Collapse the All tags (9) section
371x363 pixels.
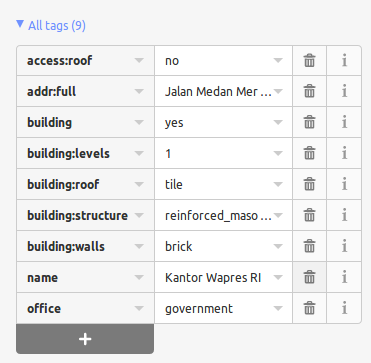(51, 25)
